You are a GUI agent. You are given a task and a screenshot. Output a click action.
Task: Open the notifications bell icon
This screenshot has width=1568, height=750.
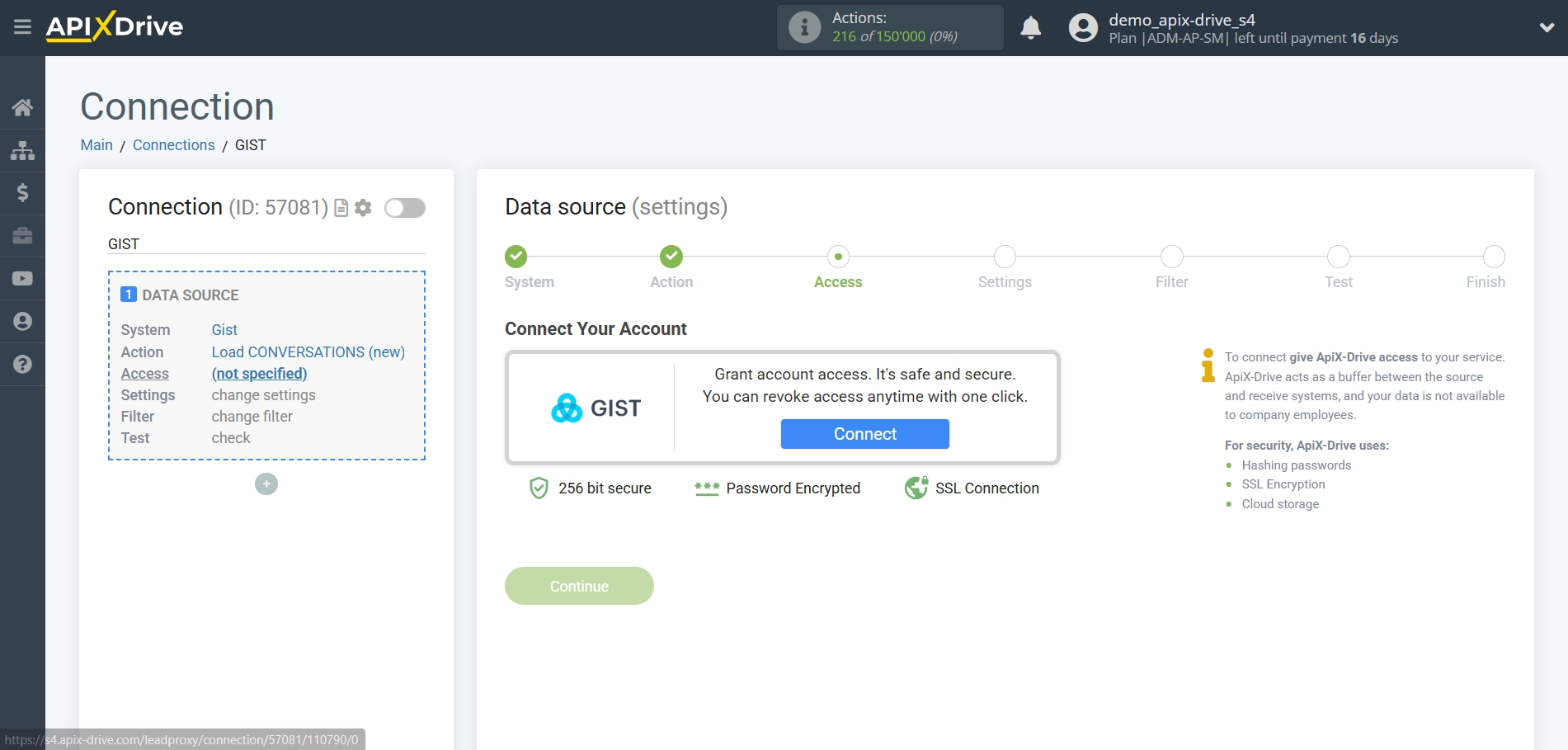point(1030,27)
